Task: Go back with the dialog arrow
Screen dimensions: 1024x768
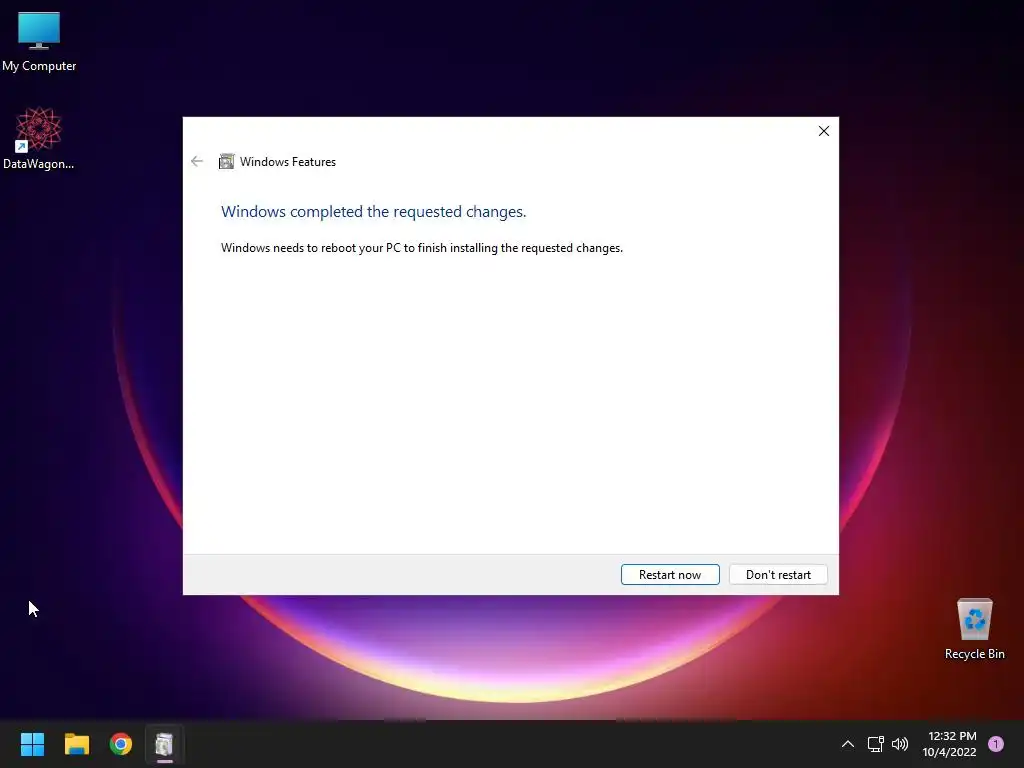Action: coord(197,161)
